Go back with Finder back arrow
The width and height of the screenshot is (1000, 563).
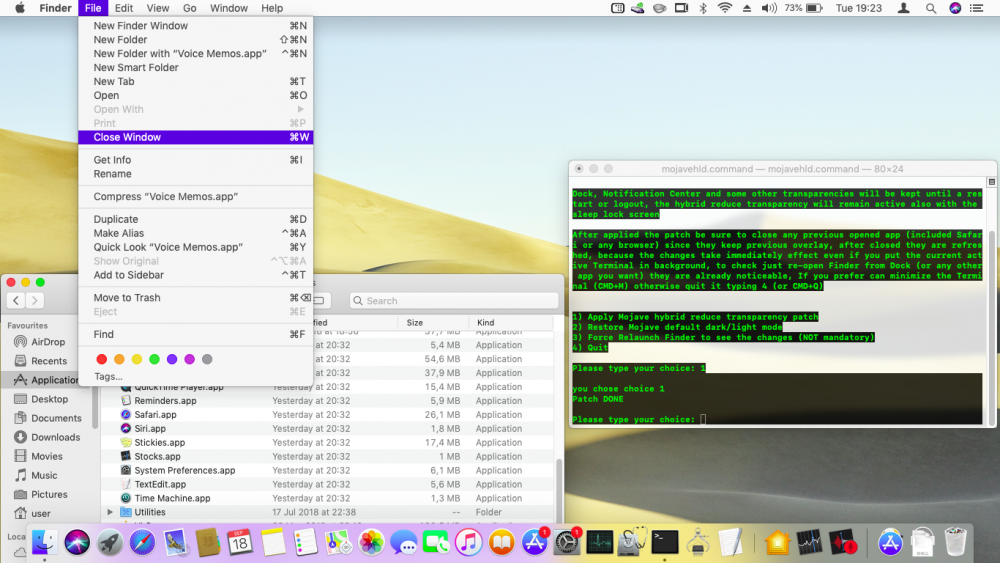[x=16, y=300]
